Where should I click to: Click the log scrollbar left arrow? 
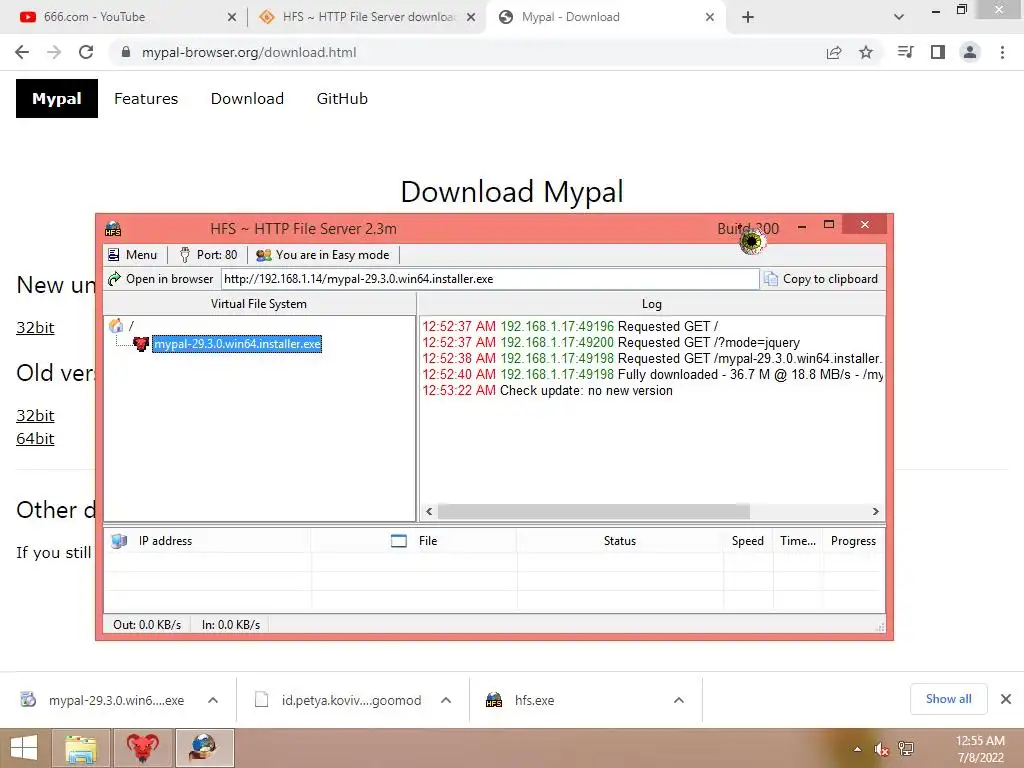(429, 511)
